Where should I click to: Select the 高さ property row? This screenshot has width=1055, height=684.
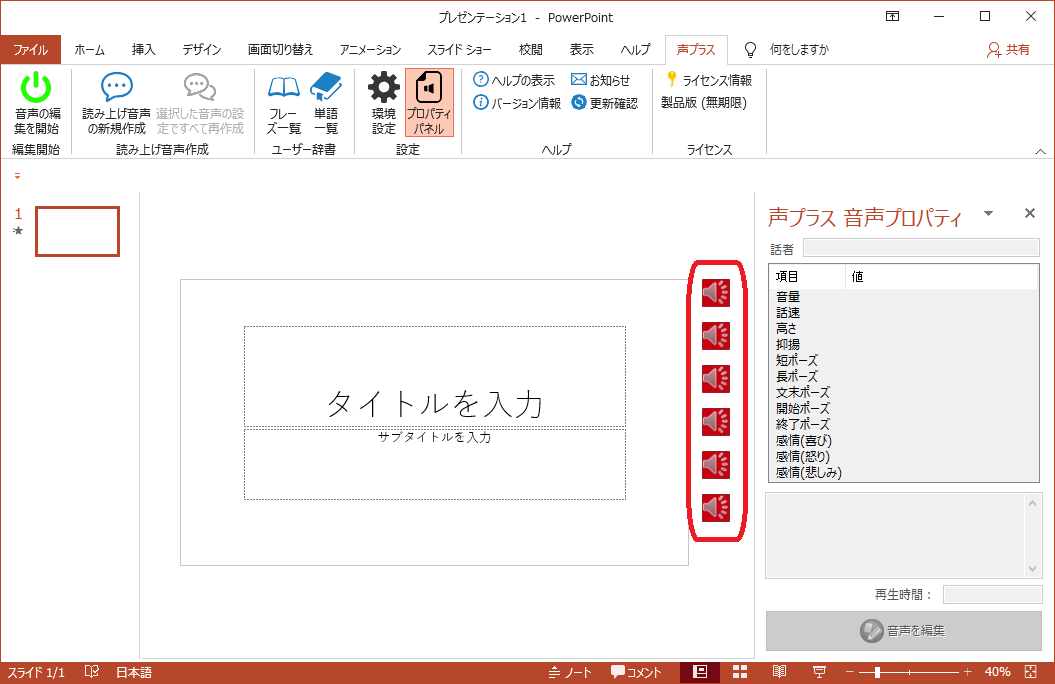904,329
